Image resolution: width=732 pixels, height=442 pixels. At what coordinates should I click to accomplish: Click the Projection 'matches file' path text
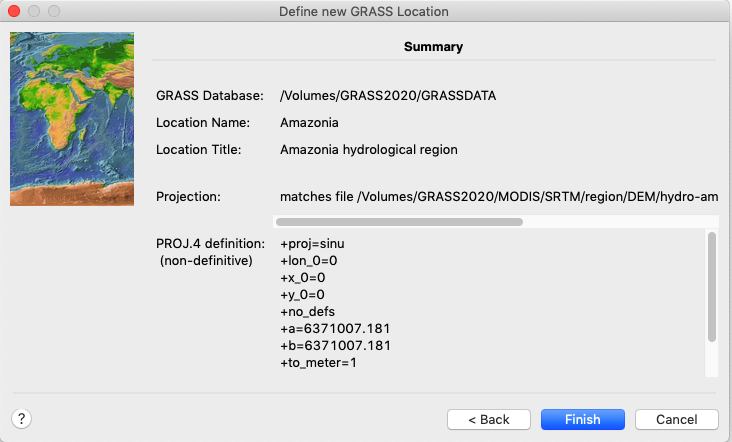499,196
